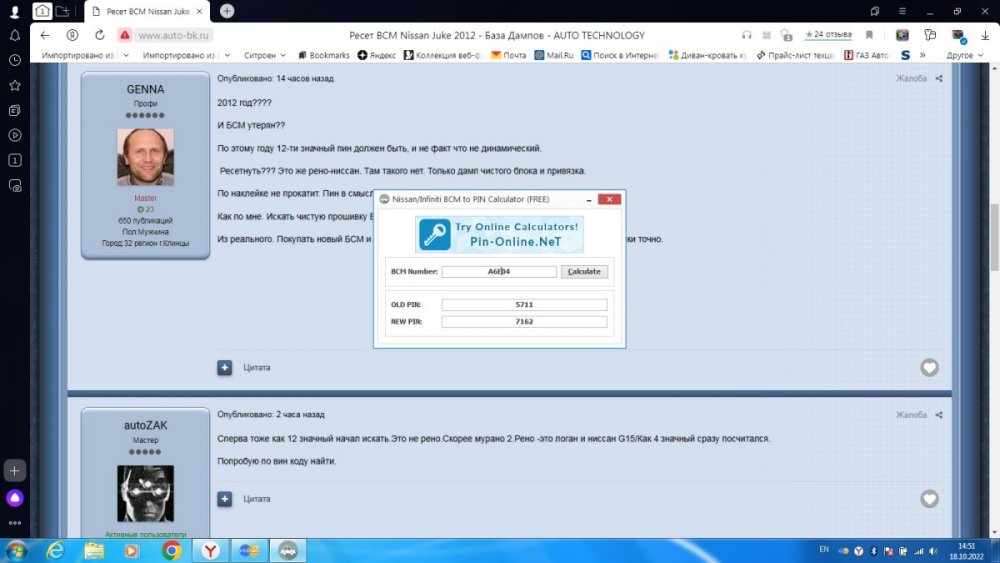Click address bar www.auto-bk.ru

point(173,35)
